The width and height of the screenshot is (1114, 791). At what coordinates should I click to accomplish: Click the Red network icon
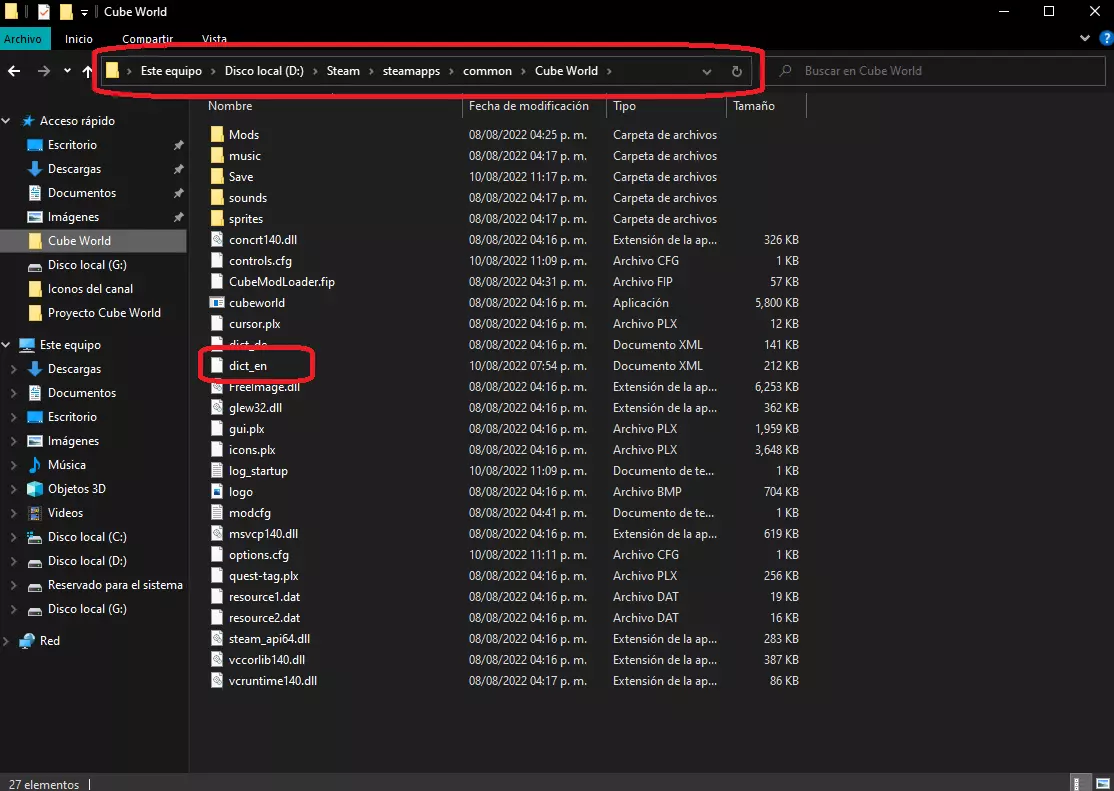[x=27, y=640]
